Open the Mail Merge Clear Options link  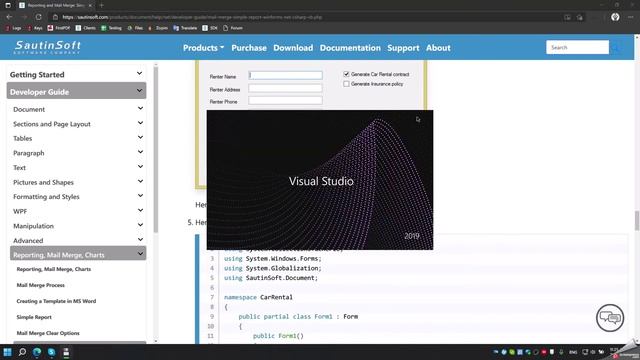48,333
